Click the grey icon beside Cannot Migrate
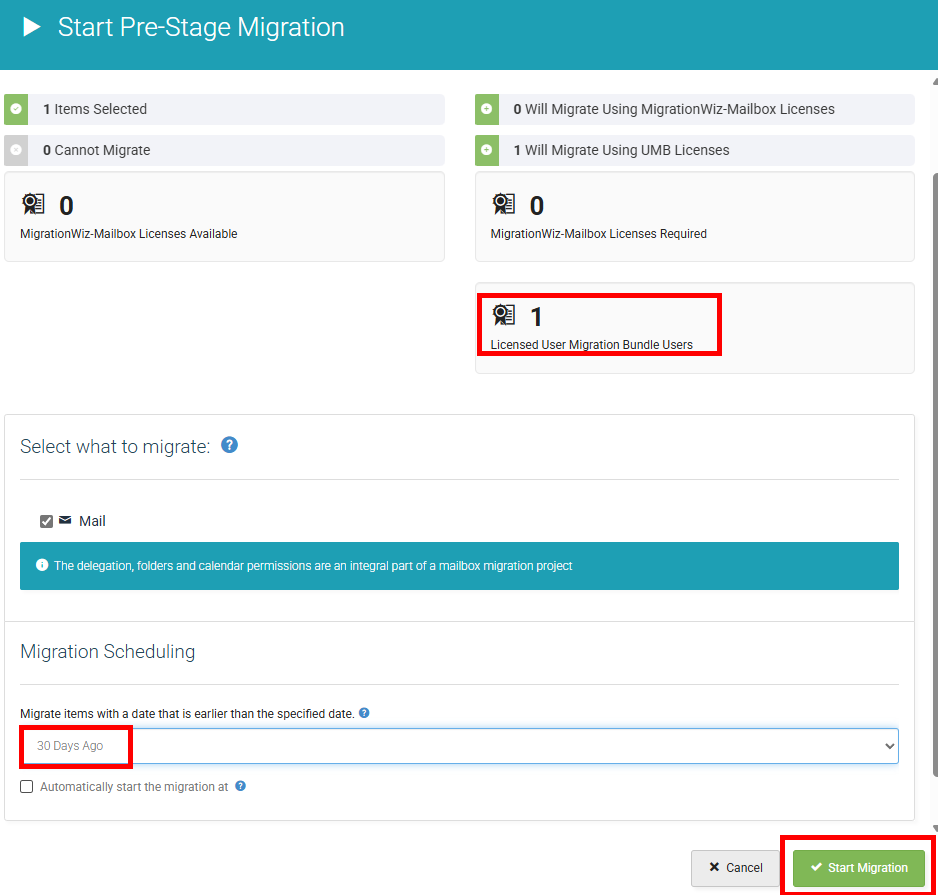 tap(16, 150)
